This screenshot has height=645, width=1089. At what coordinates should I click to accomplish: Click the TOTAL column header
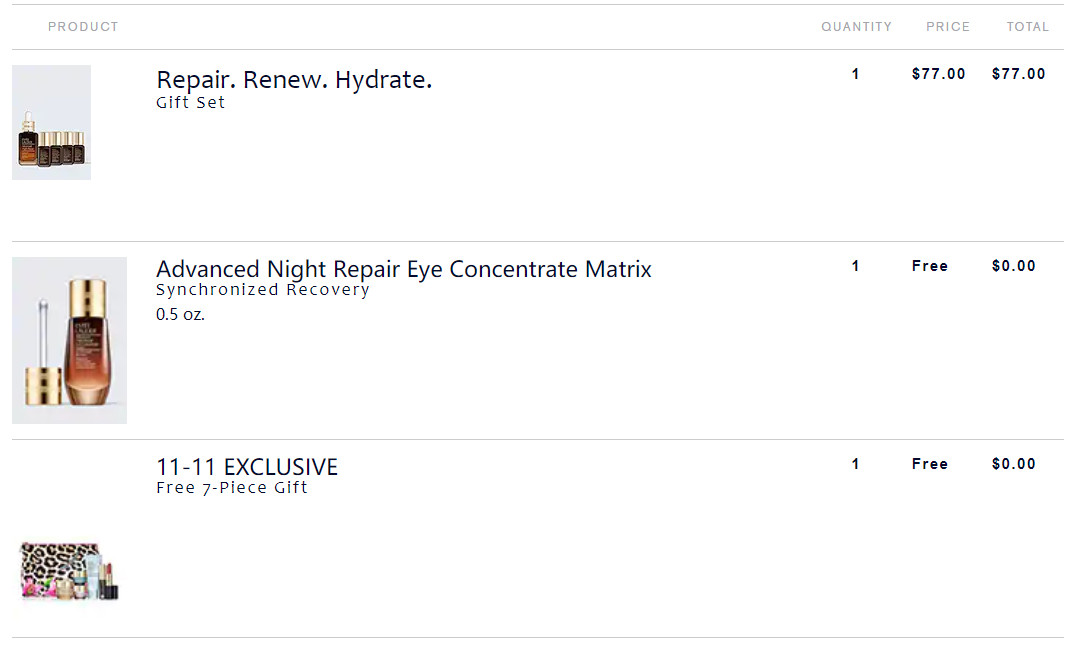pos(1027,27)
